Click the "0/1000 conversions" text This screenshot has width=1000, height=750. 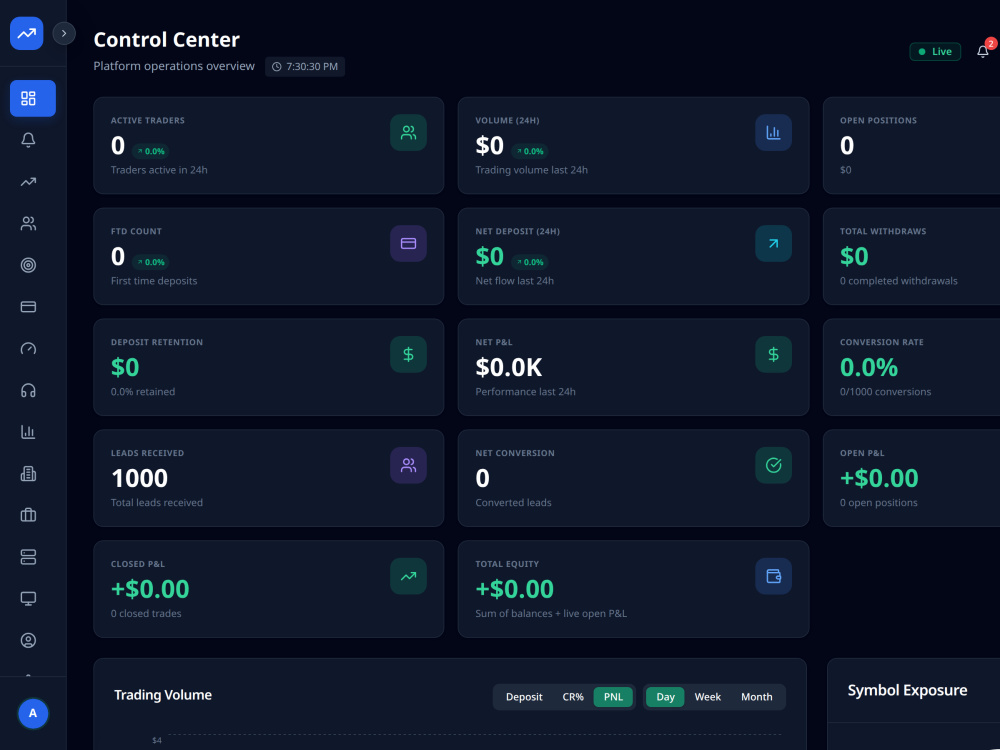point(885,392)
